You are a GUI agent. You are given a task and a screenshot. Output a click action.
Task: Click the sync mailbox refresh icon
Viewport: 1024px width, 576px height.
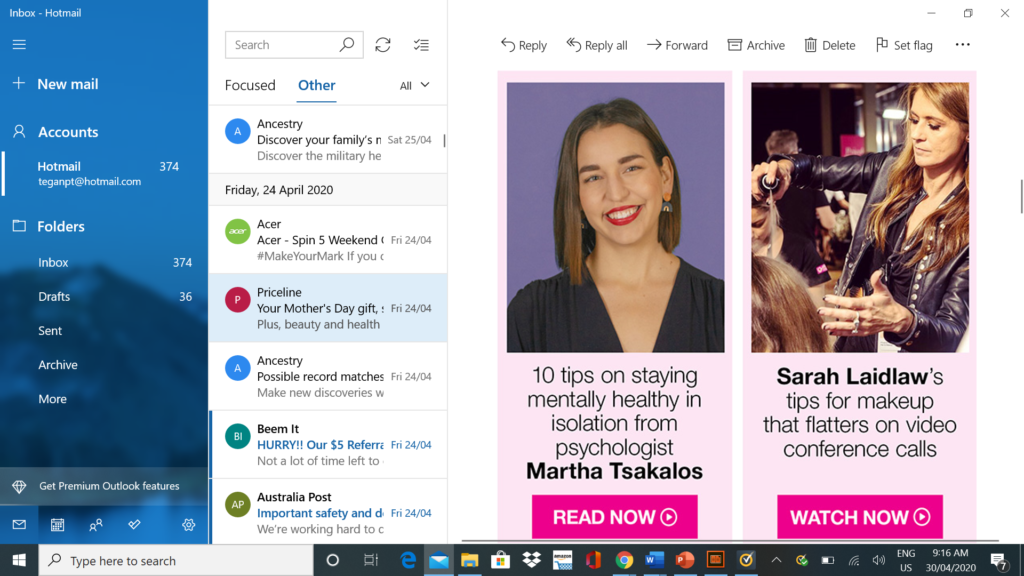coord(383,45)
